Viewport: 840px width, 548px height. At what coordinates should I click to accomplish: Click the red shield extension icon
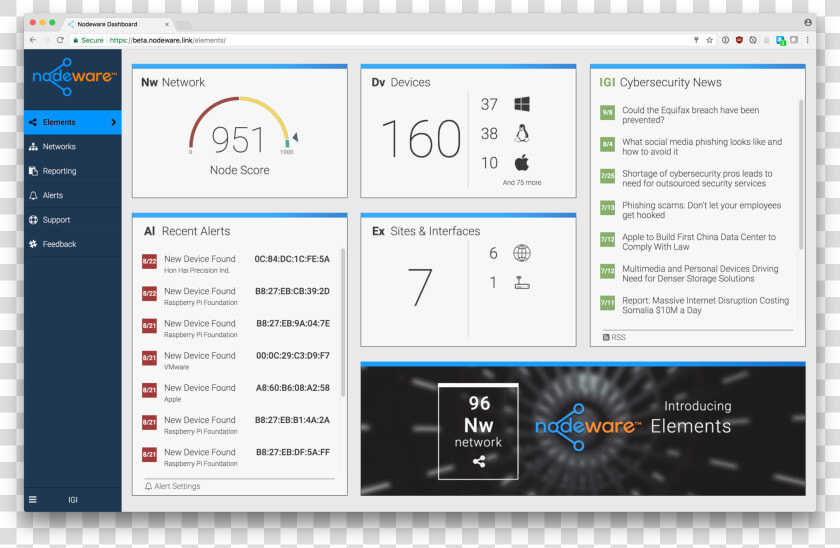click(x=739, y=40)
